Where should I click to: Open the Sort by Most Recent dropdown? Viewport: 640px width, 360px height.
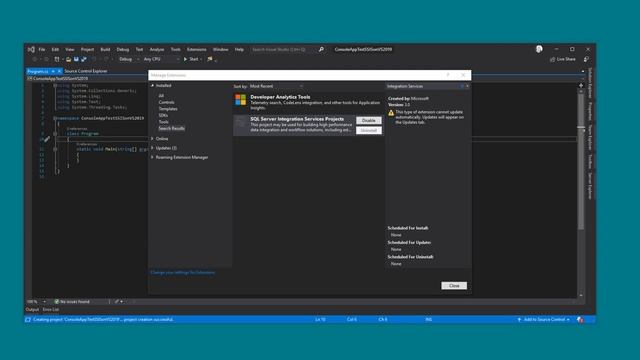(276, 86)
